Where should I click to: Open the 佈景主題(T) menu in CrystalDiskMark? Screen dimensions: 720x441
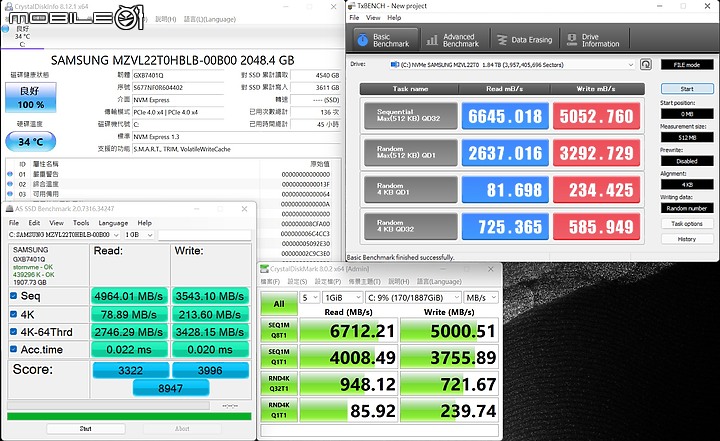[364, 281]
